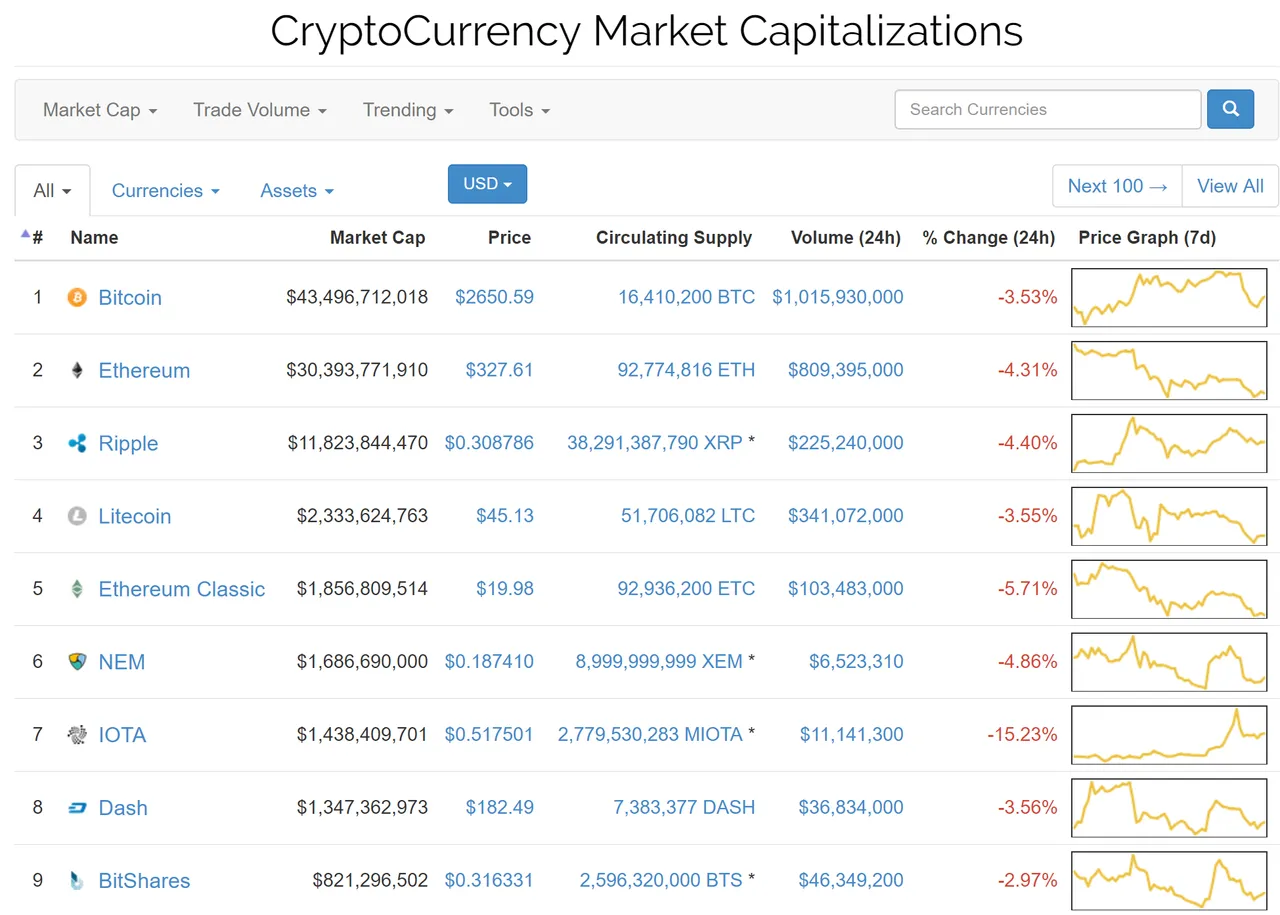The width and height of the screenshot is (1280, 915).
Task: Click the Ripple logo icon
Action: 77,443
